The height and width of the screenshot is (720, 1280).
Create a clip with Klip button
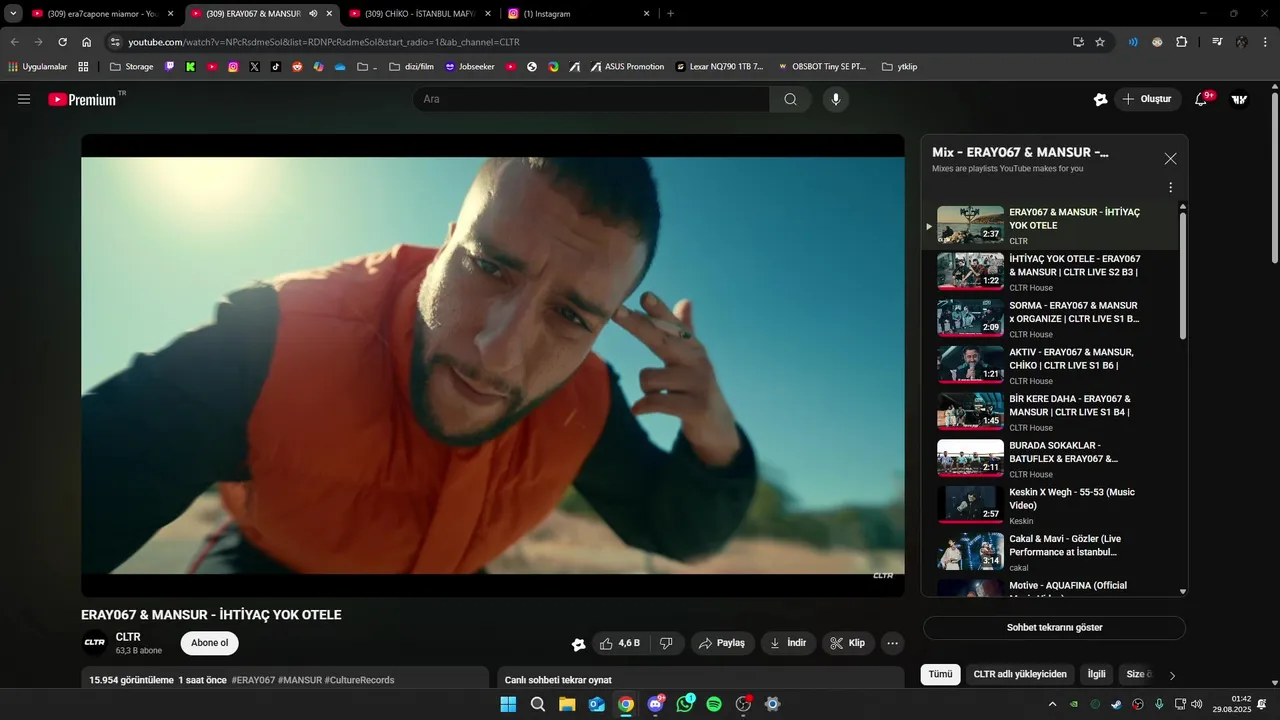pos(848,643)
